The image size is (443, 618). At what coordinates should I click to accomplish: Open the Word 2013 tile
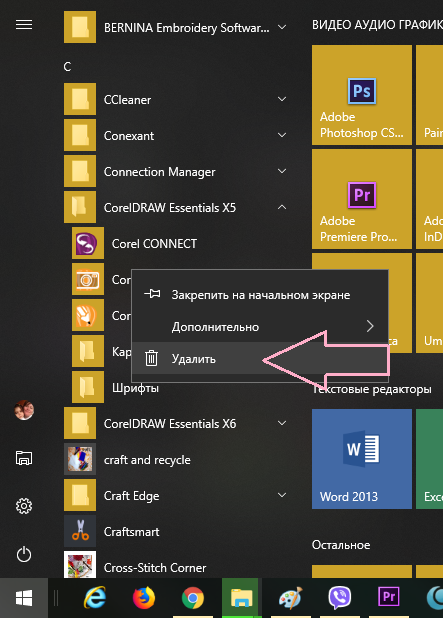[362, 459]
